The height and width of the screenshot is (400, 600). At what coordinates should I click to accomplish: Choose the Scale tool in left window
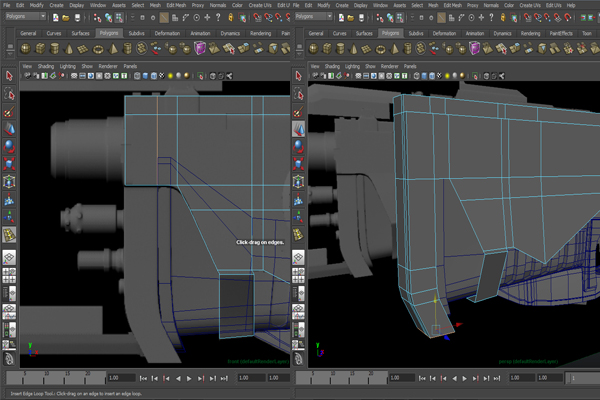pos(9,164)
